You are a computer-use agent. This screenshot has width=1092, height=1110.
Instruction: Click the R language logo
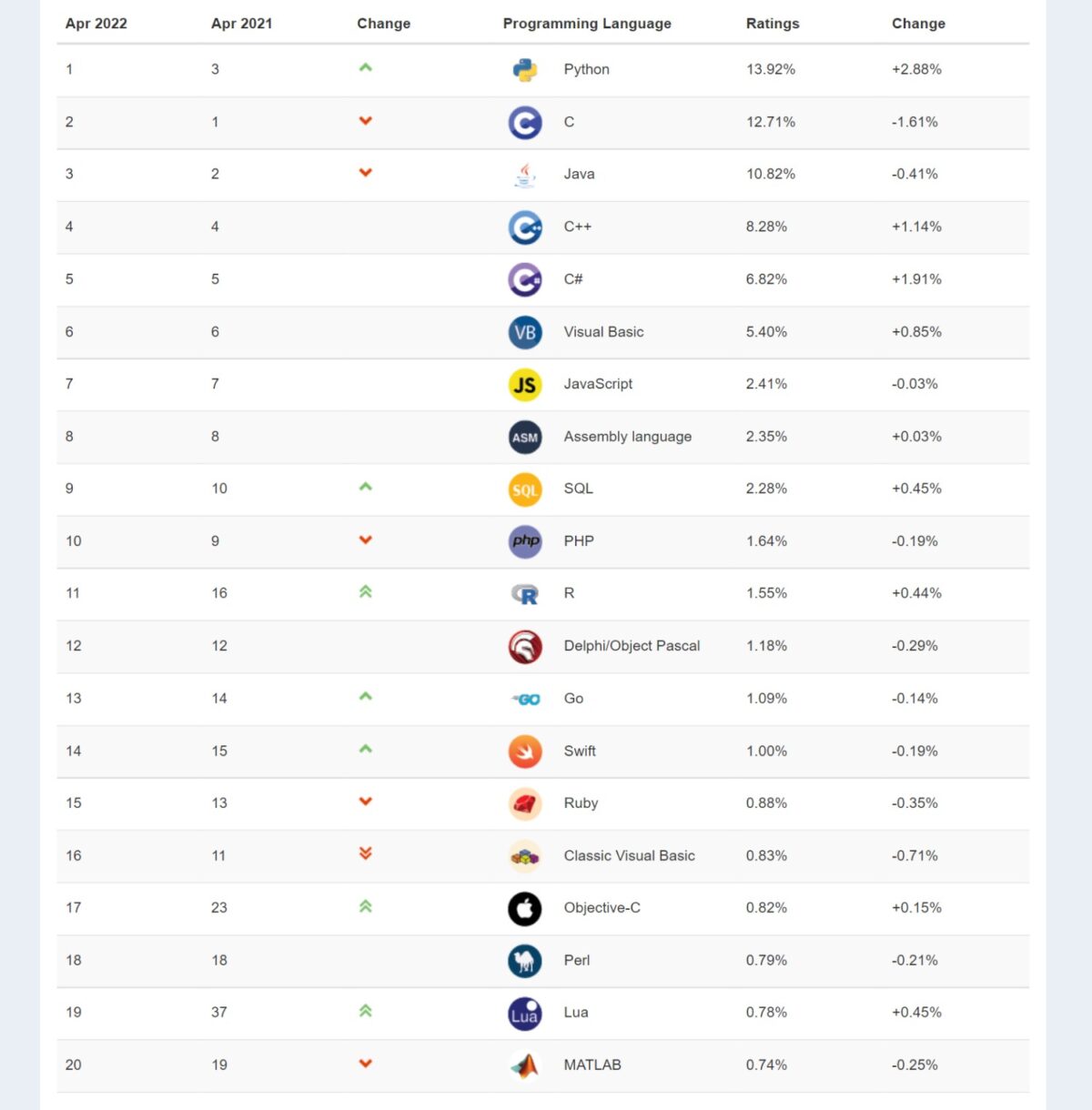click(525, 594)
